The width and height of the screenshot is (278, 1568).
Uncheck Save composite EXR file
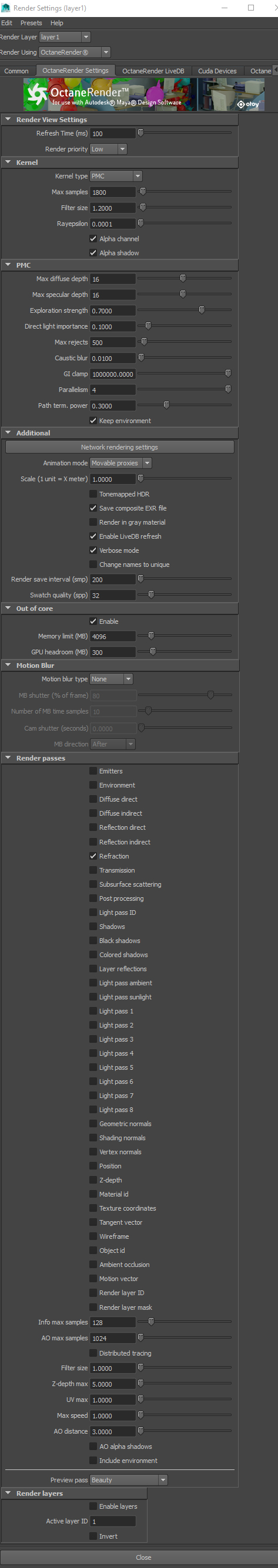click(x=93, y=508)
